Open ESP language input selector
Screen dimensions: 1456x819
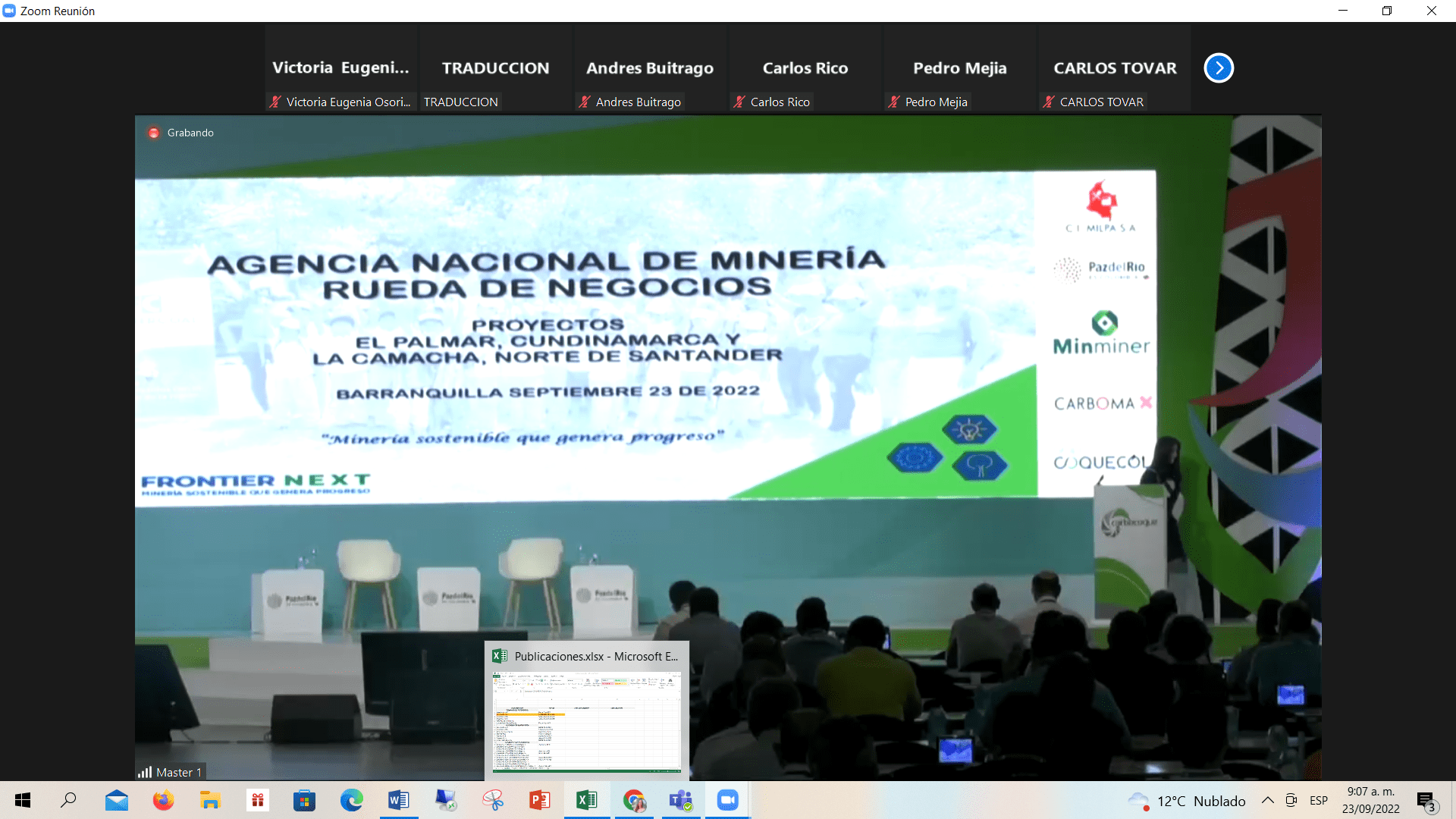[1319, 801]
